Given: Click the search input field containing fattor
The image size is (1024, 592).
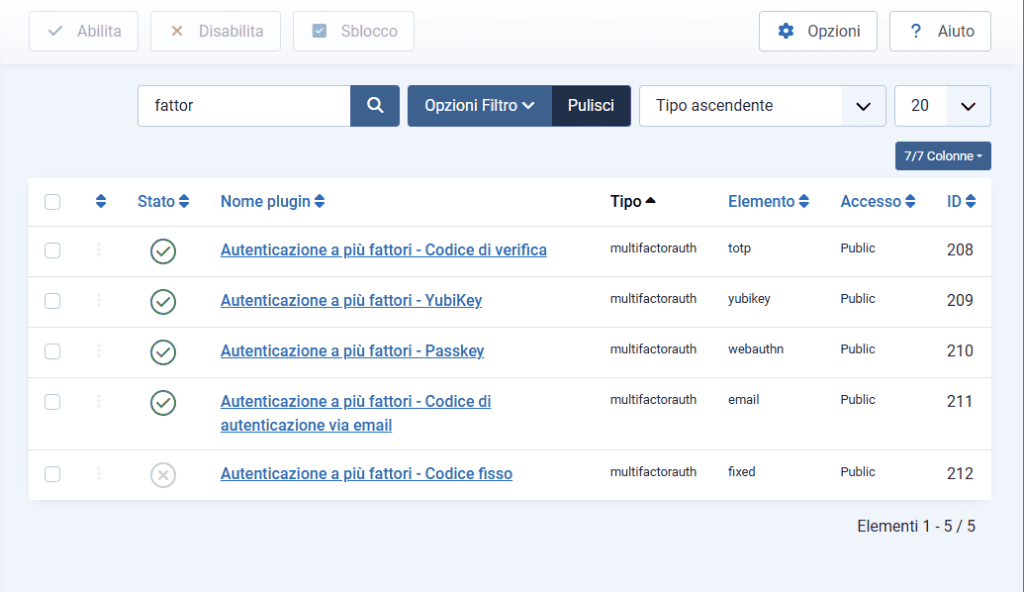Looking at the screenshot, I should [244, 106].
